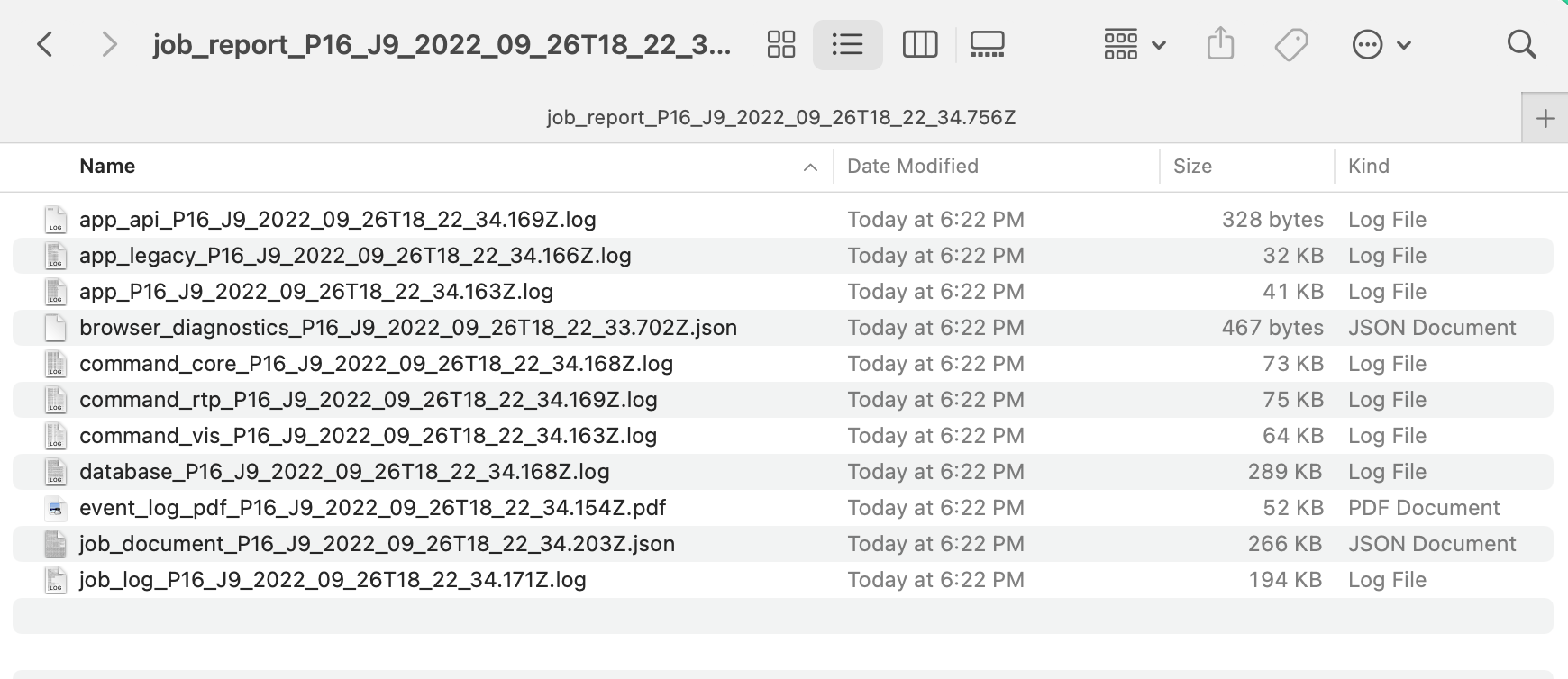Open search with the magnifying glass
1568x679 pixels.
click(1521, 44)
